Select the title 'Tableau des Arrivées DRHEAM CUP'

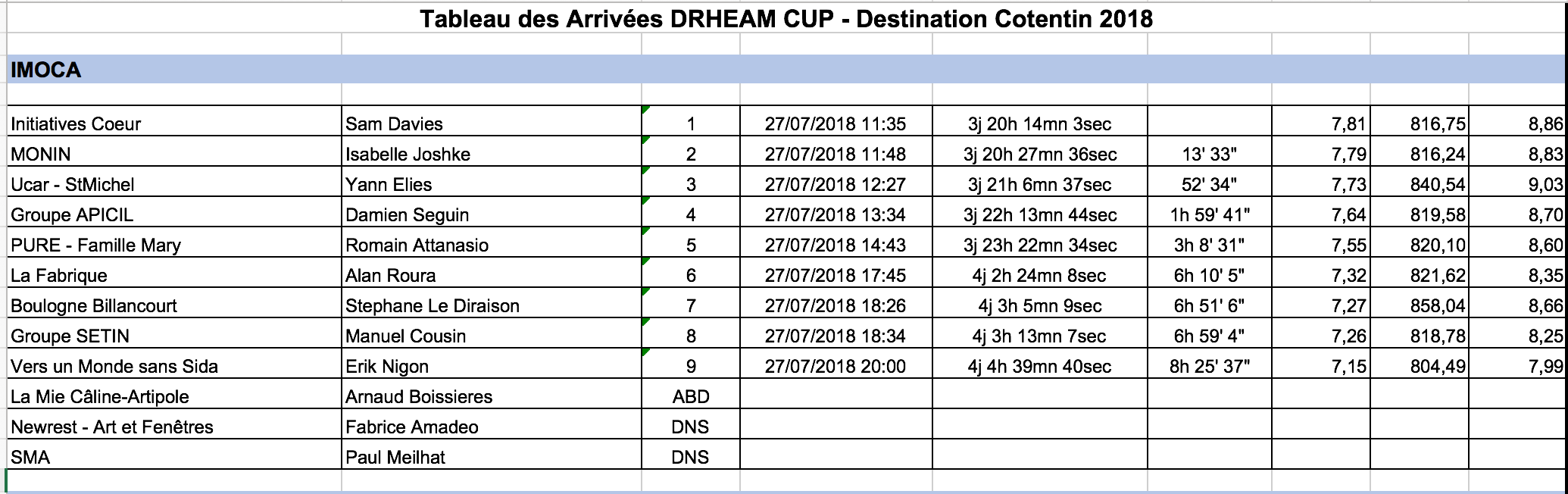[x=786, y=18]
